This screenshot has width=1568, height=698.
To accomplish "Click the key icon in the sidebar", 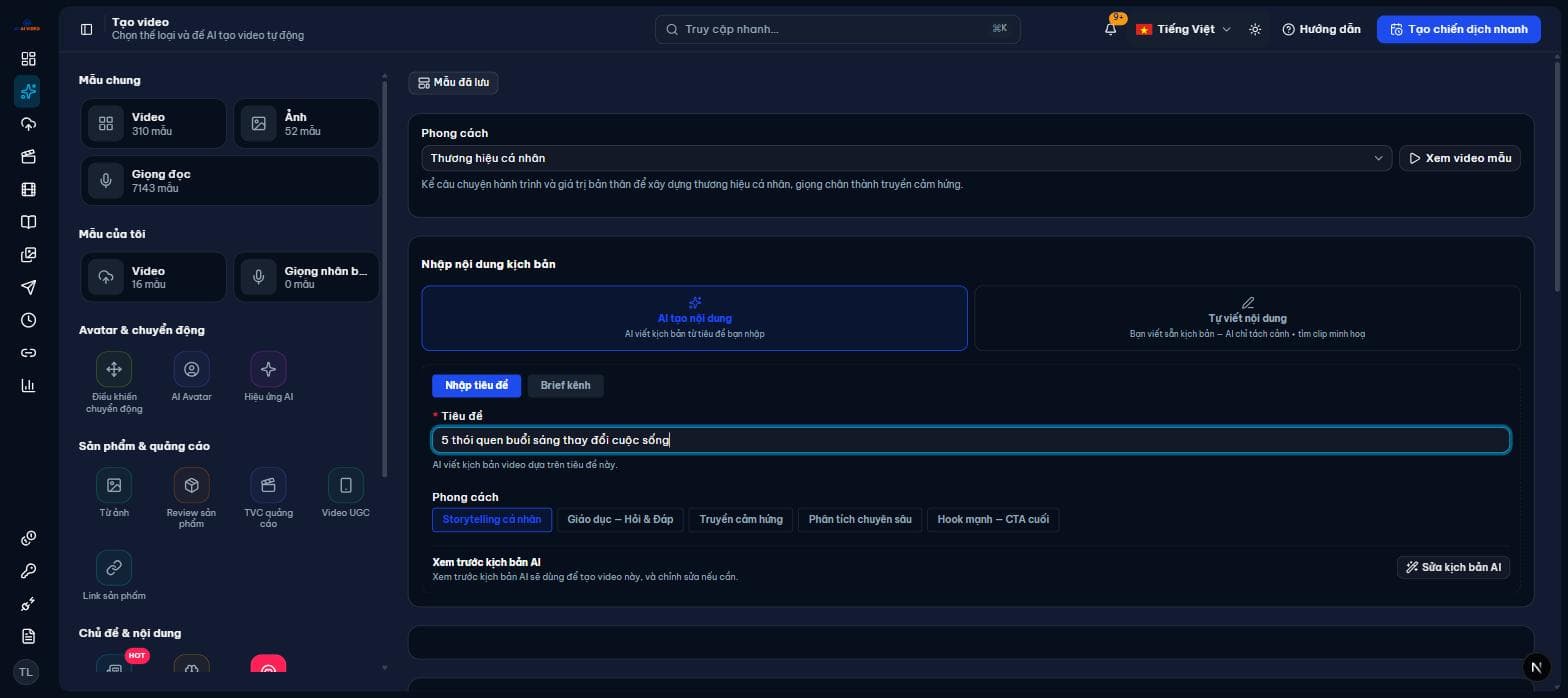I will (28, 571).
